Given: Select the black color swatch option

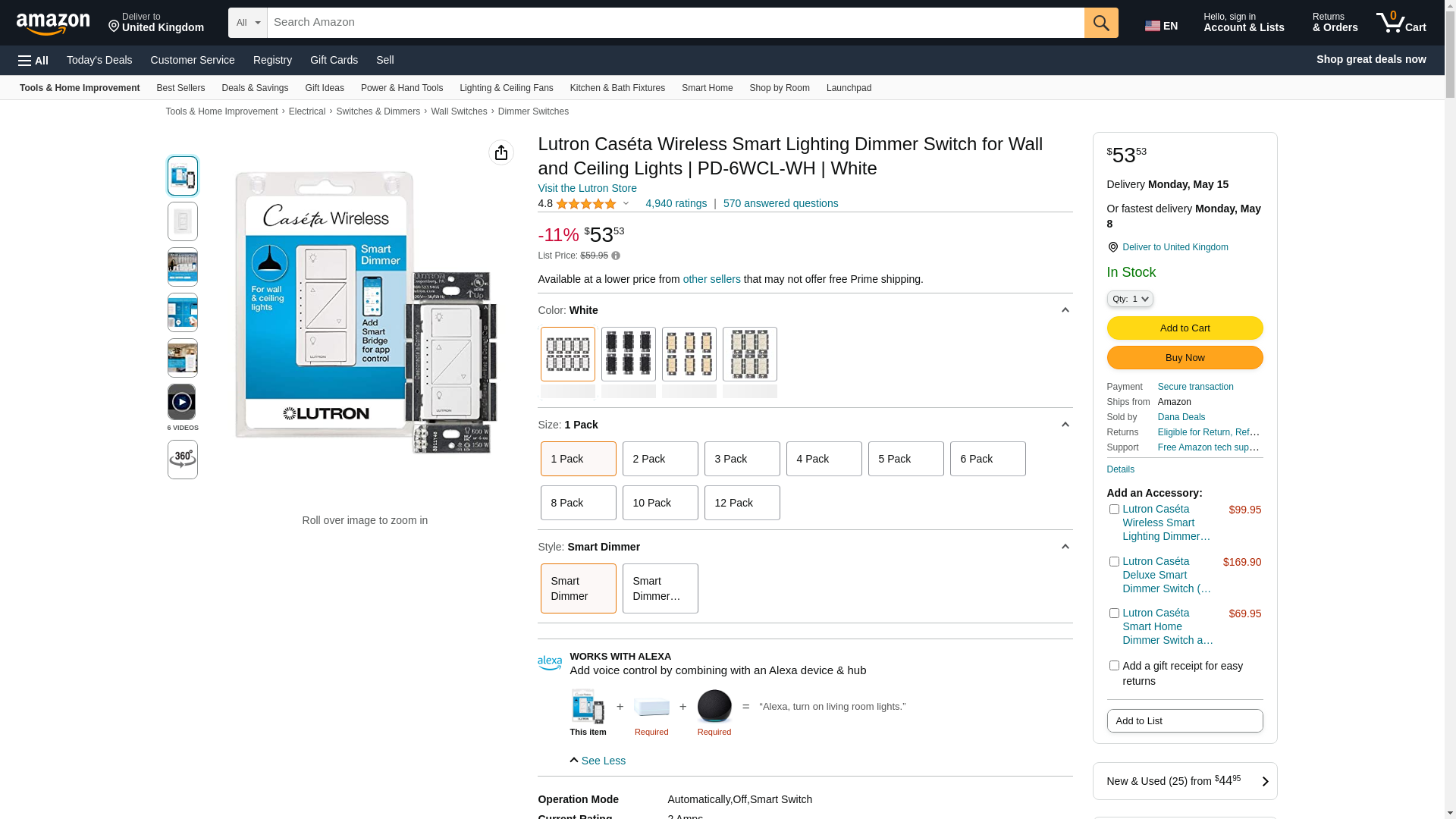Looking at the screenshot, I should (x=628, y=354).
